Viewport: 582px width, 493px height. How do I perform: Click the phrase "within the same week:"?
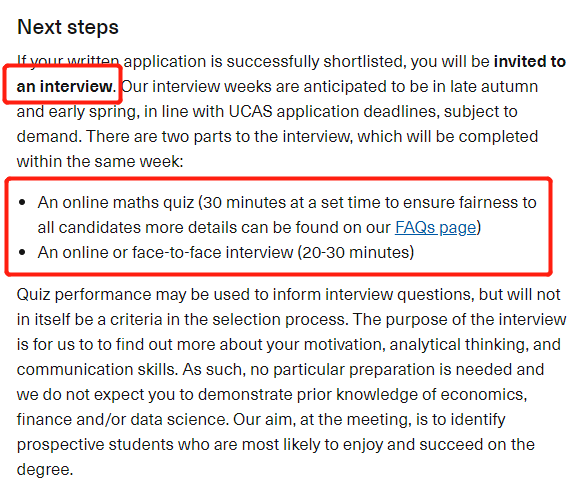(x=100, y=161)
